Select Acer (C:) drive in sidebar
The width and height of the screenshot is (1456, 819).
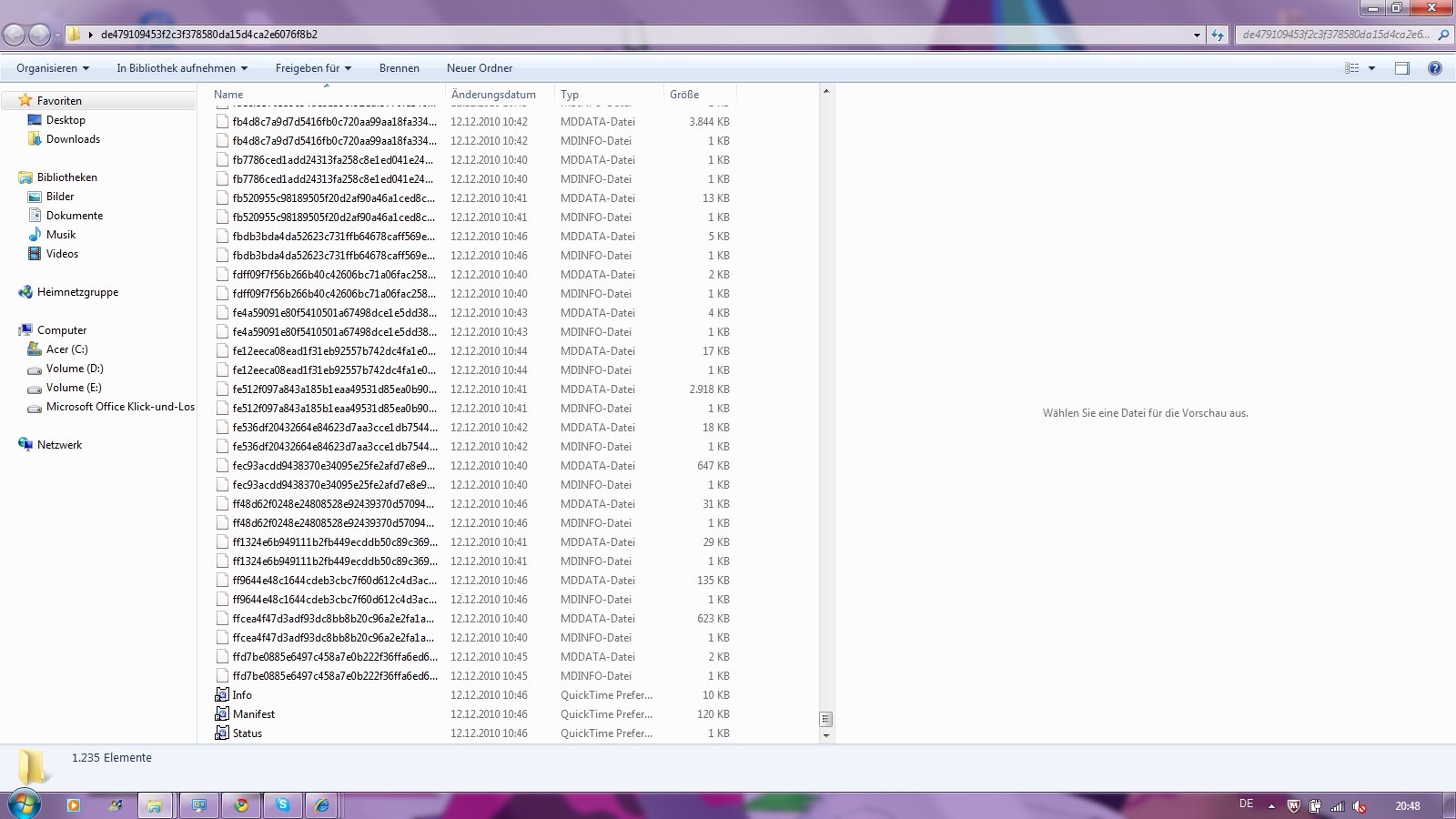click(x=67, y=349)
